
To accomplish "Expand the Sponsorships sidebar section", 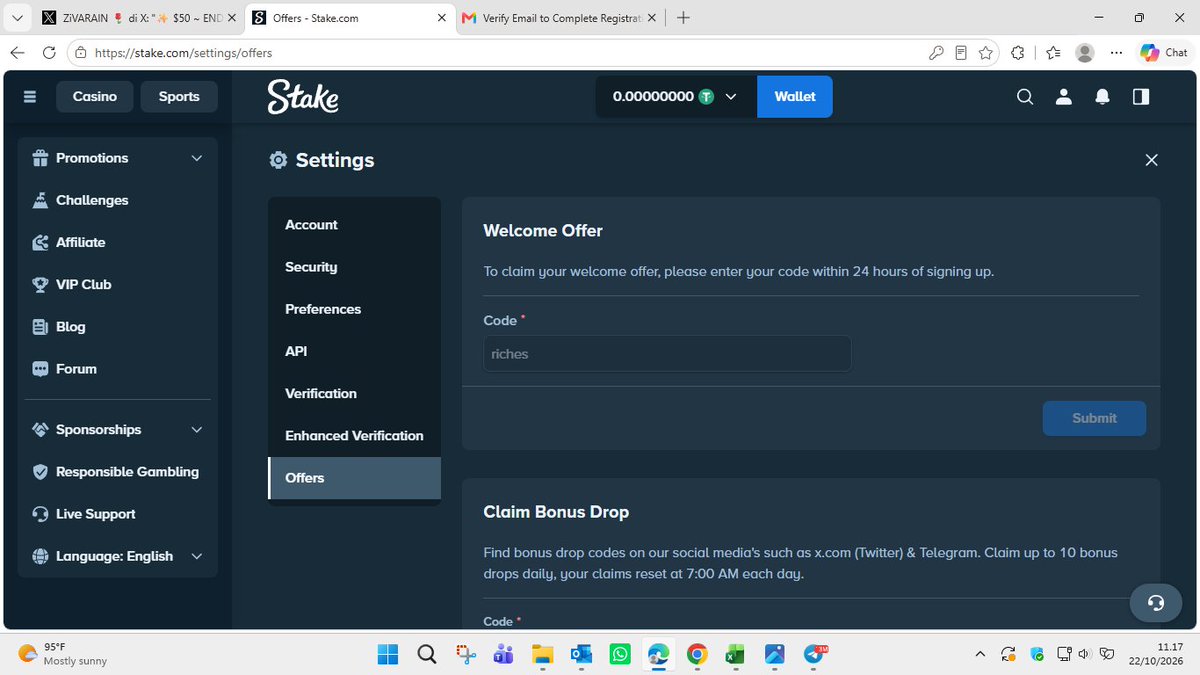I will (x=117, y=430).
